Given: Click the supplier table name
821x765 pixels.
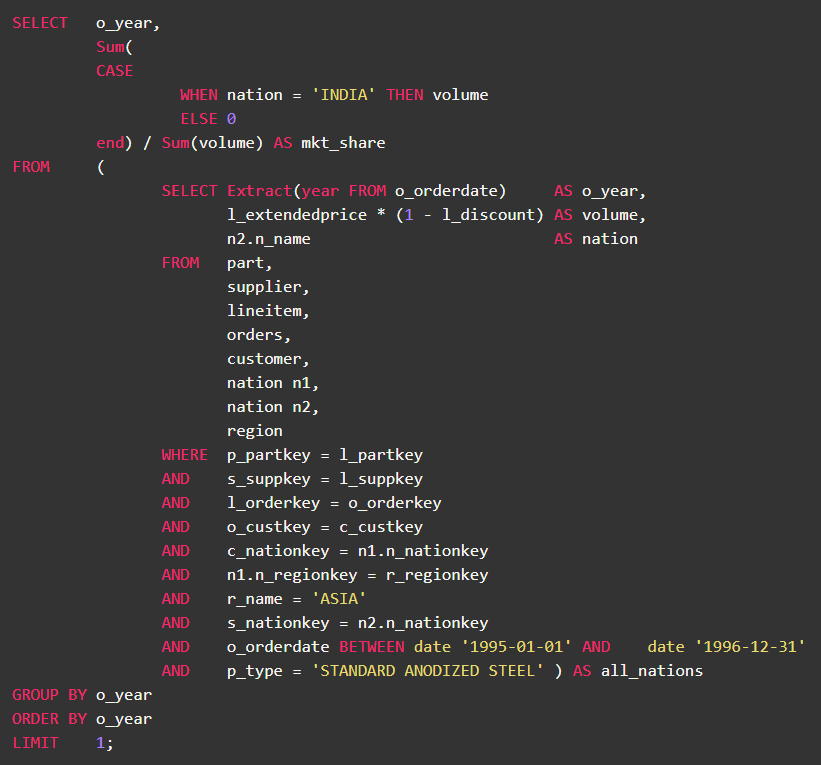Looking at the screenshot, I should pos(264,287).
